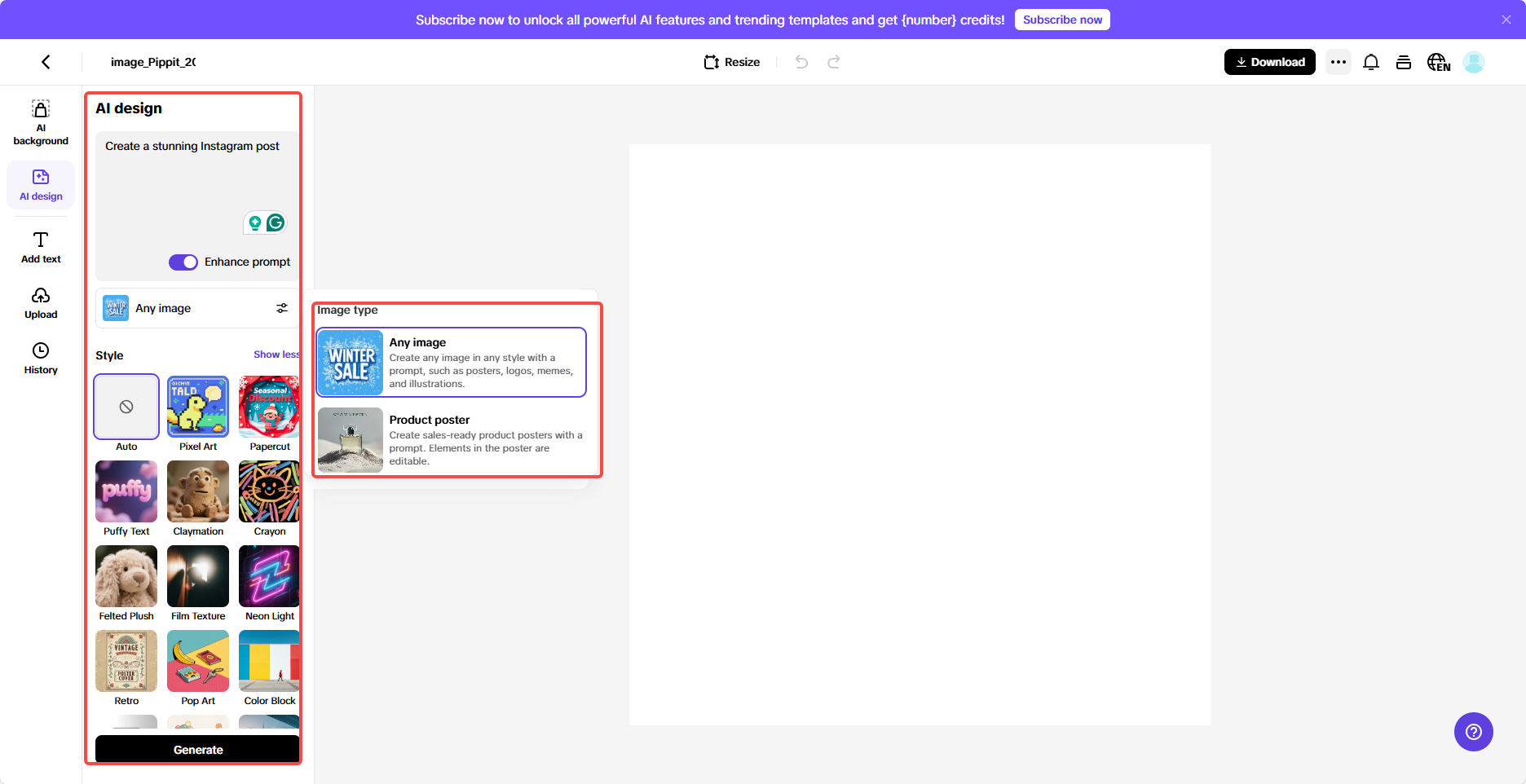Click the green lightbulb icon in prompt box
Viewport: 1526px width, 784px height.
[255, 222]
